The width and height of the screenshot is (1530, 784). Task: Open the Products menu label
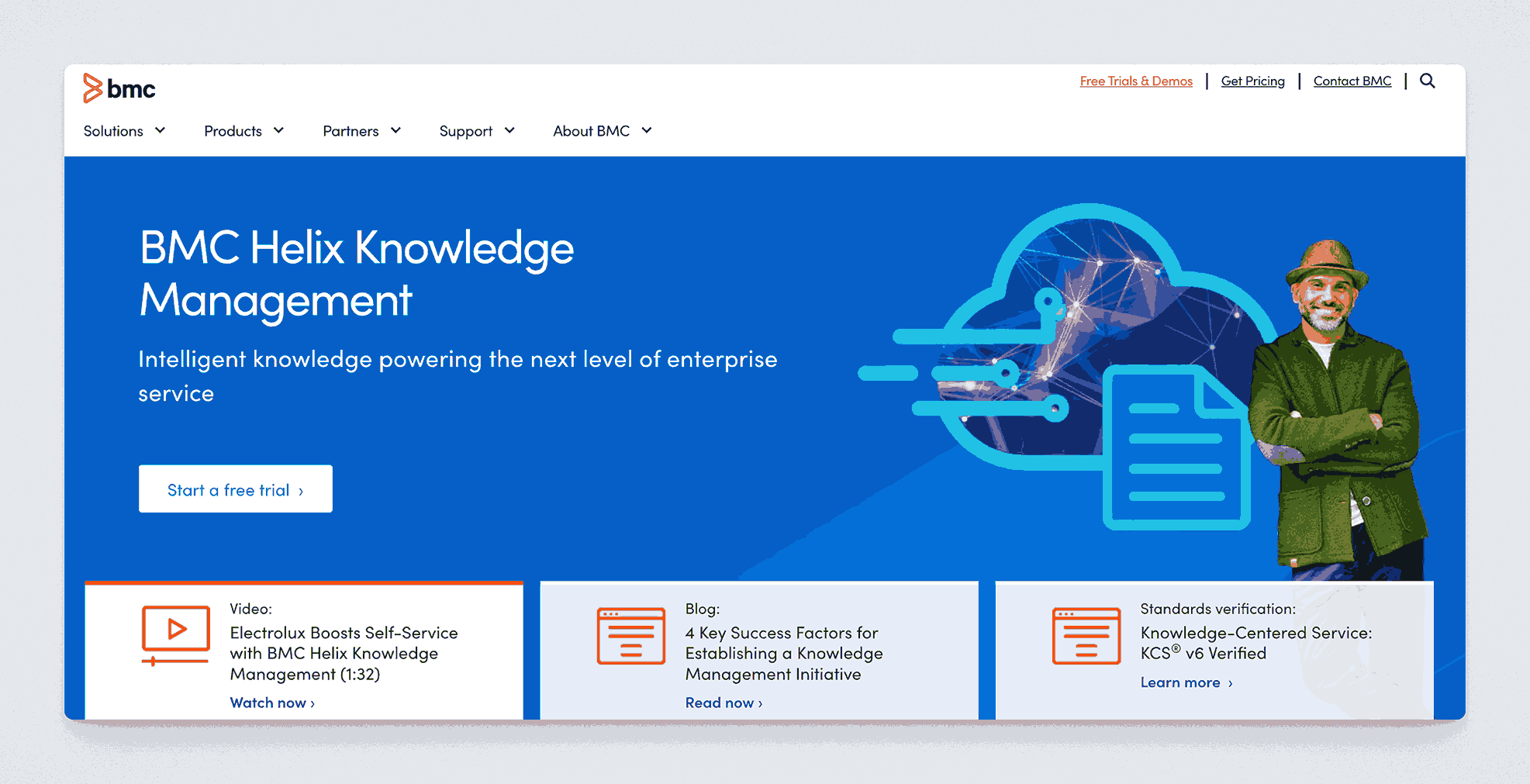(233, 131)
